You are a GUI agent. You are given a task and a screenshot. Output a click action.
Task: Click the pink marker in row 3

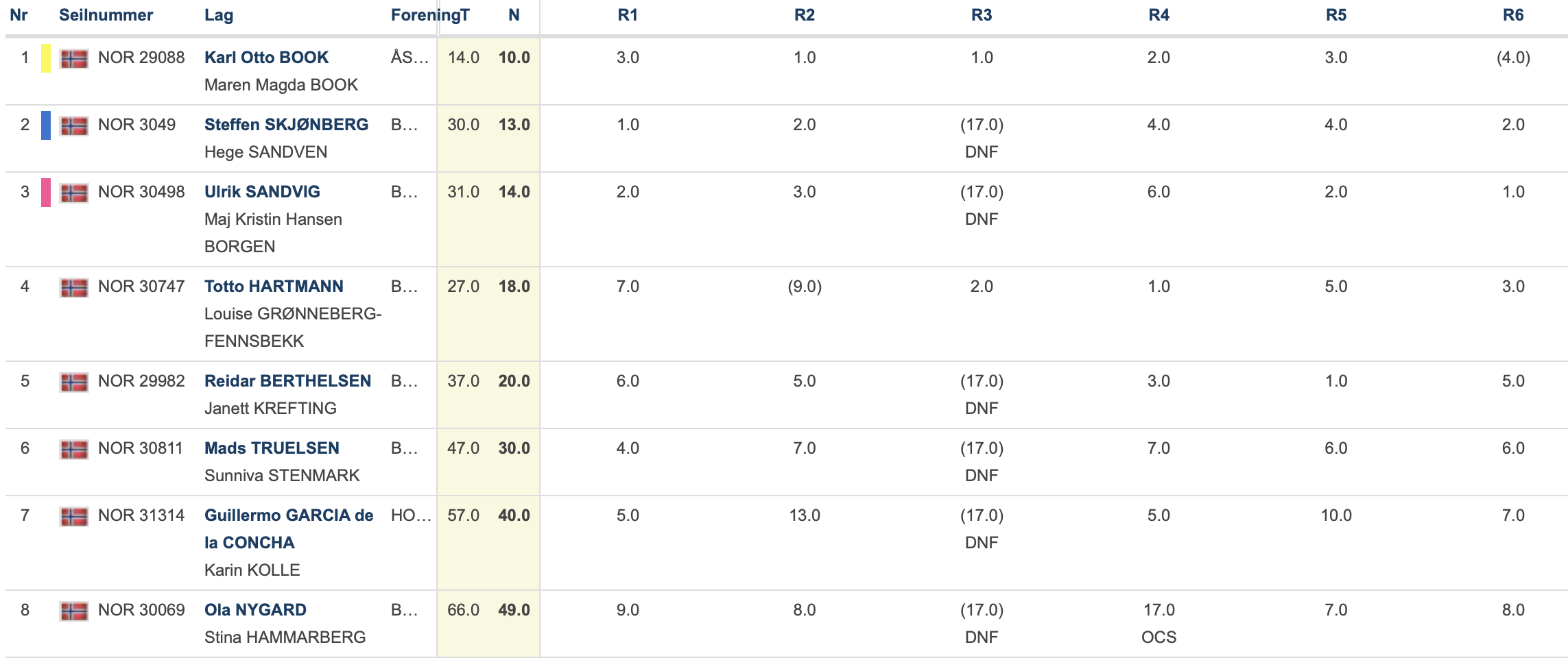[x=46, y=193]
